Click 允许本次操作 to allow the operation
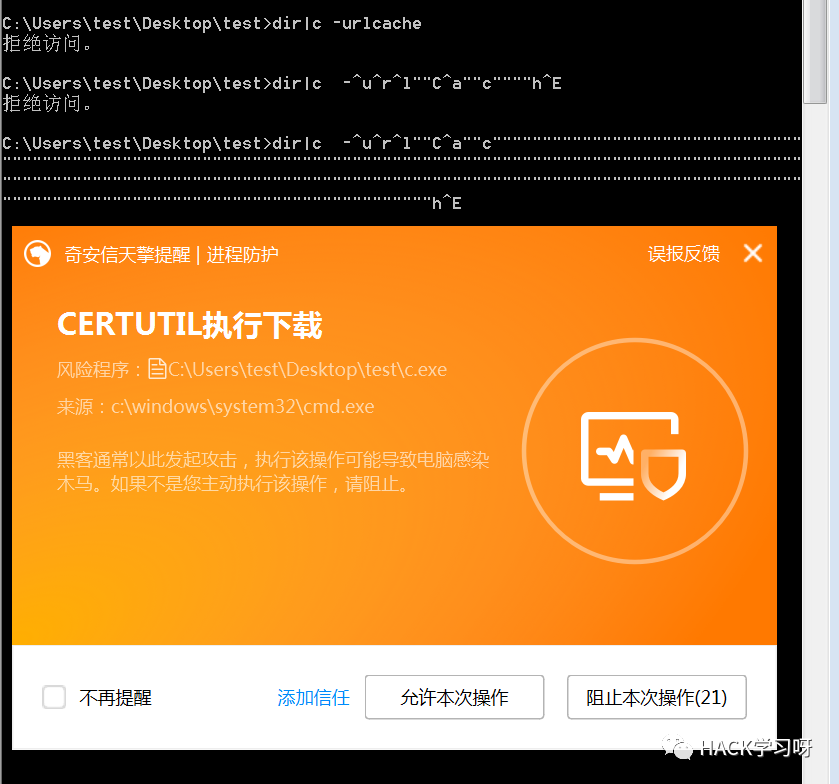 pos(454,697)
